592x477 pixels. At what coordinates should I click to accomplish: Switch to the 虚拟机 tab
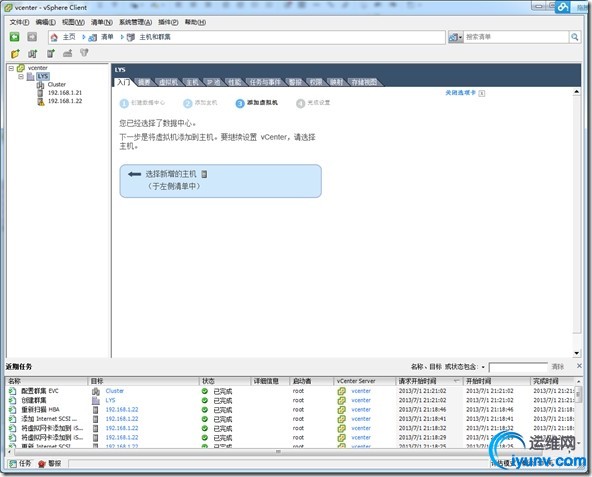pos(168,82)
